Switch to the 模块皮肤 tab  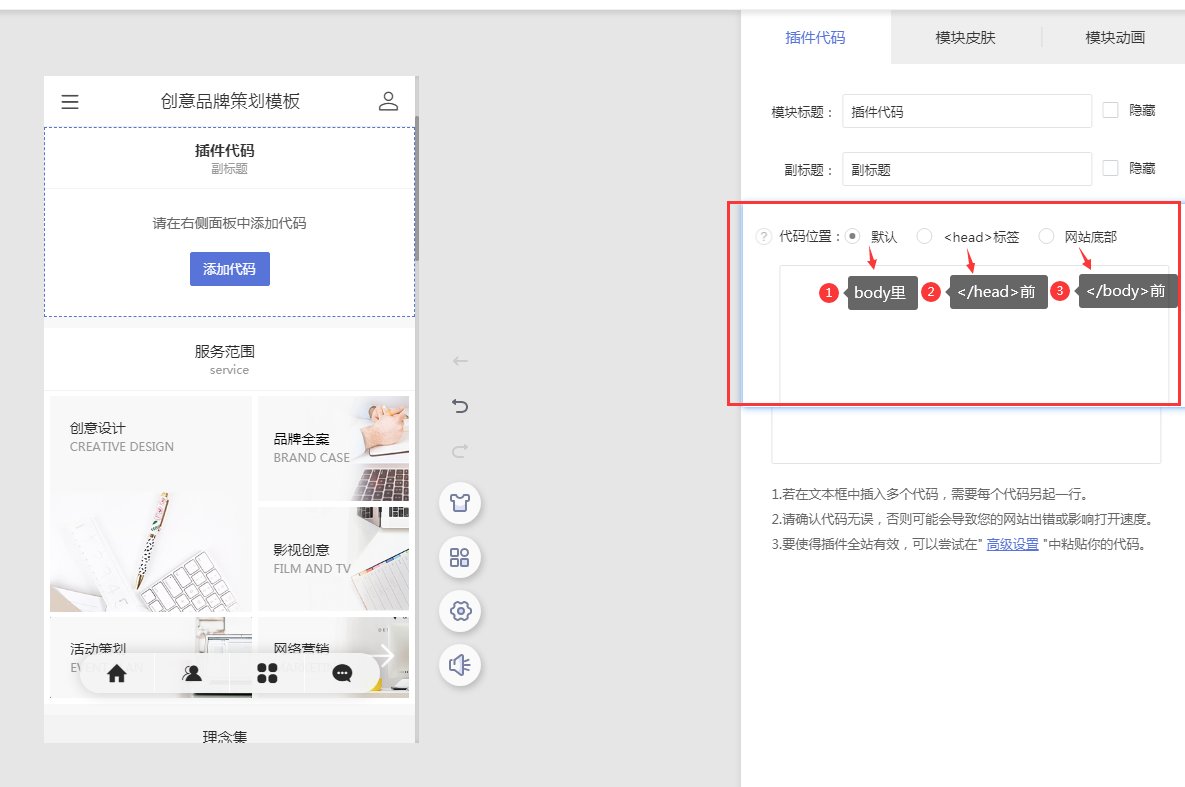tap(966, 38)
